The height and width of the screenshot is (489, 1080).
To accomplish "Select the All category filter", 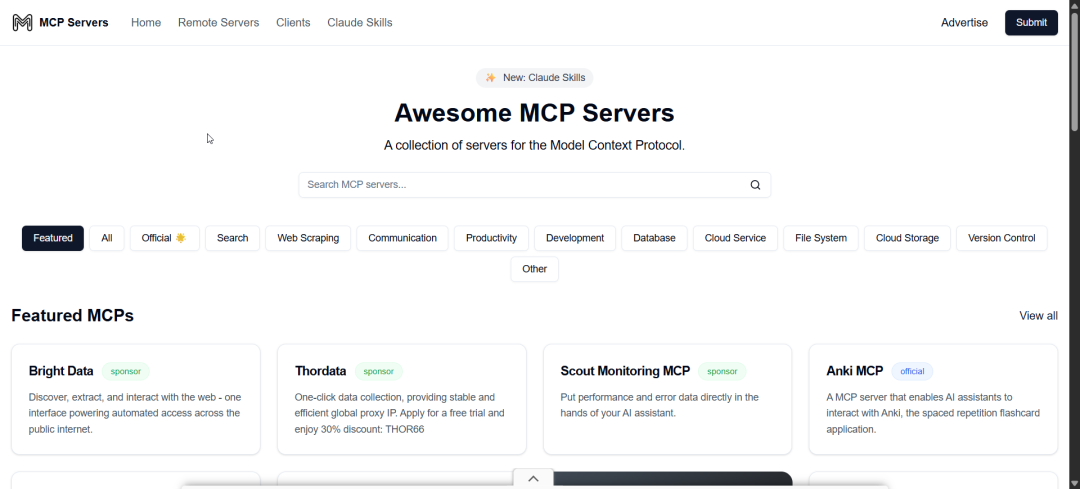I will (x=107, y=238).
